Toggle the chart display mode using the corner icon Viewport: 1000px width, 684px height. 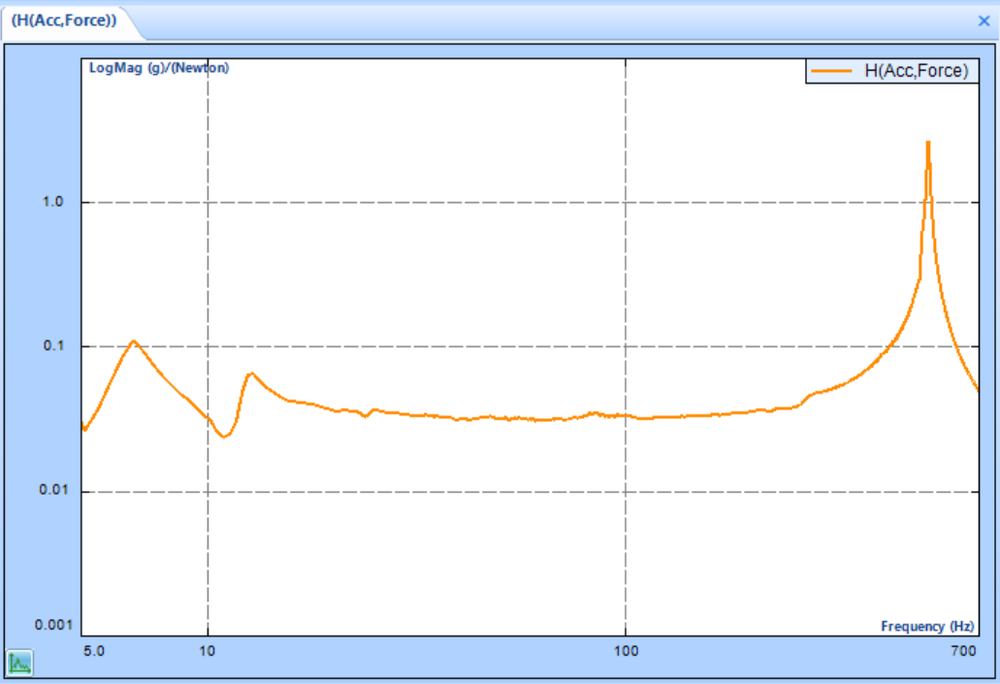[20, 661]
